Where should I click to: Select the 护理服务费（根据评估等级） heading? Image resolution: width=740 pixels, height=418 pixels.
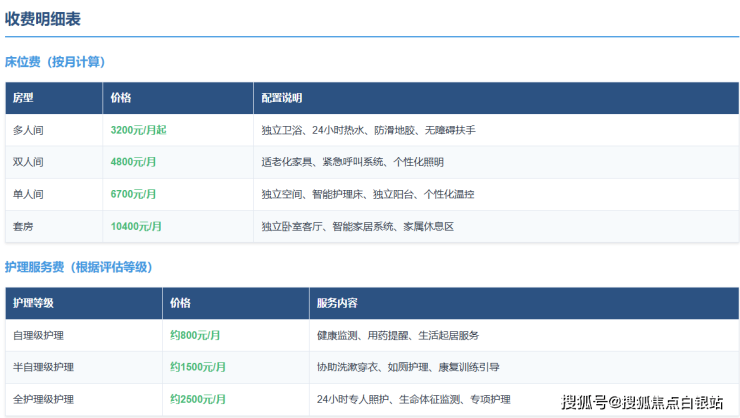coord(78,267)
